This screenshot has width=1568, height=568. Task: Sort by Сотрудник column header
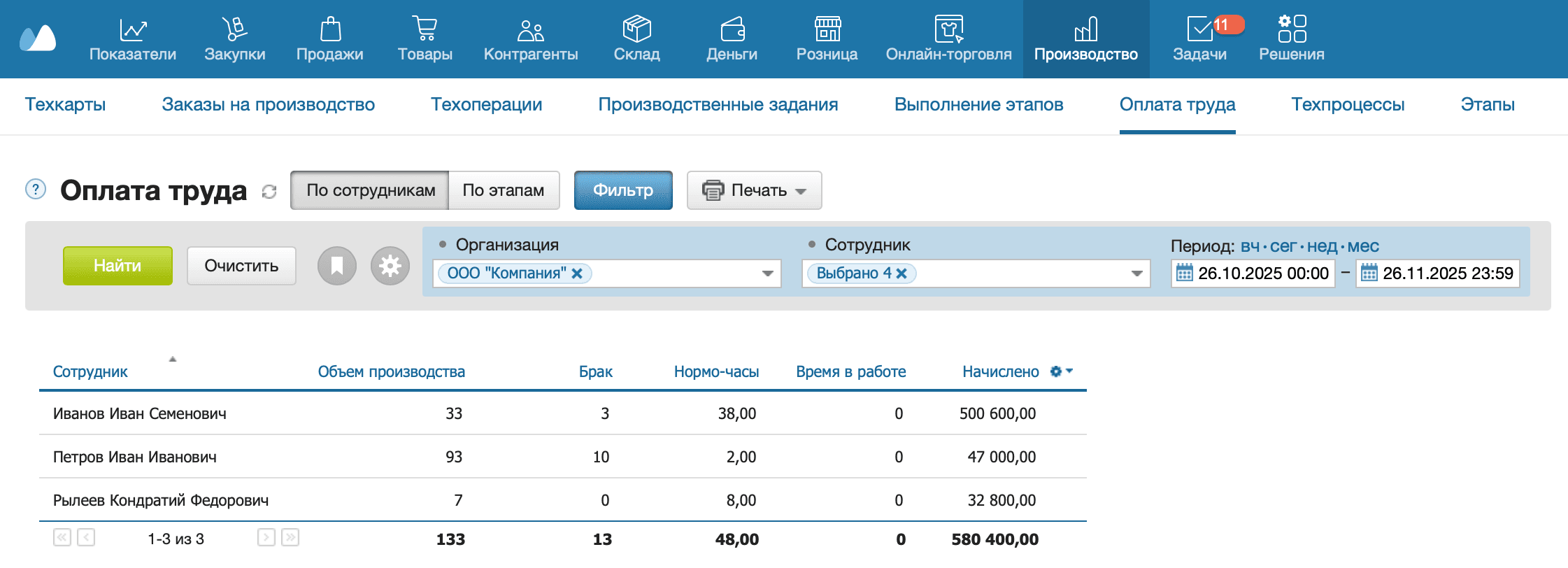point(90,372)
